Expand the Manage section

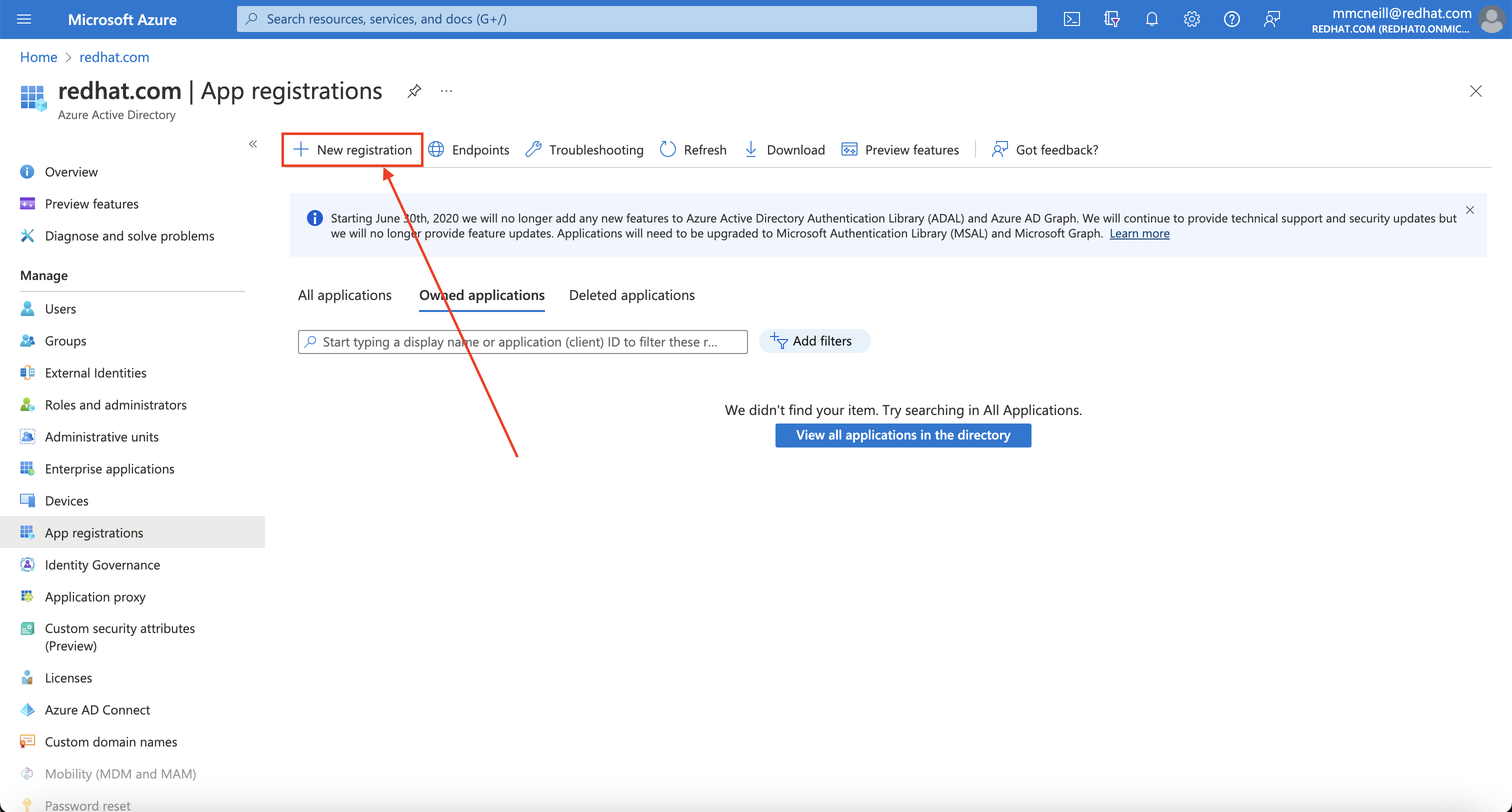44,275
